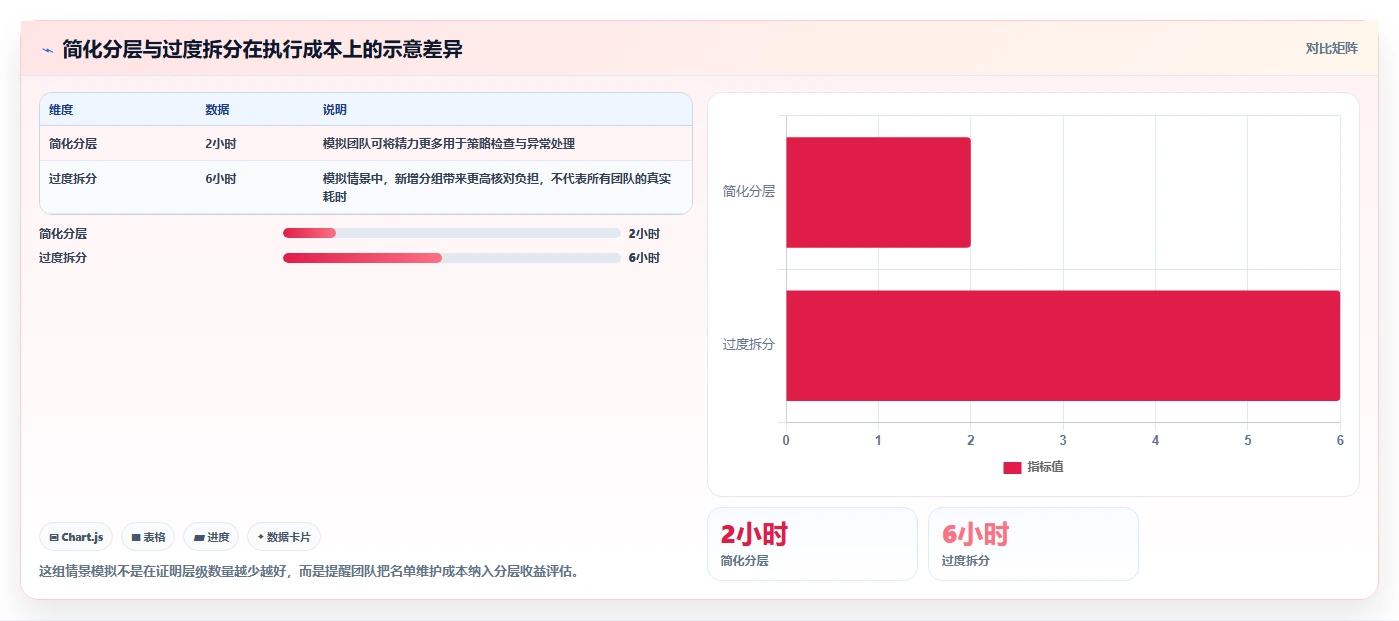Click the 维度 column header

(x=61, y=110)
